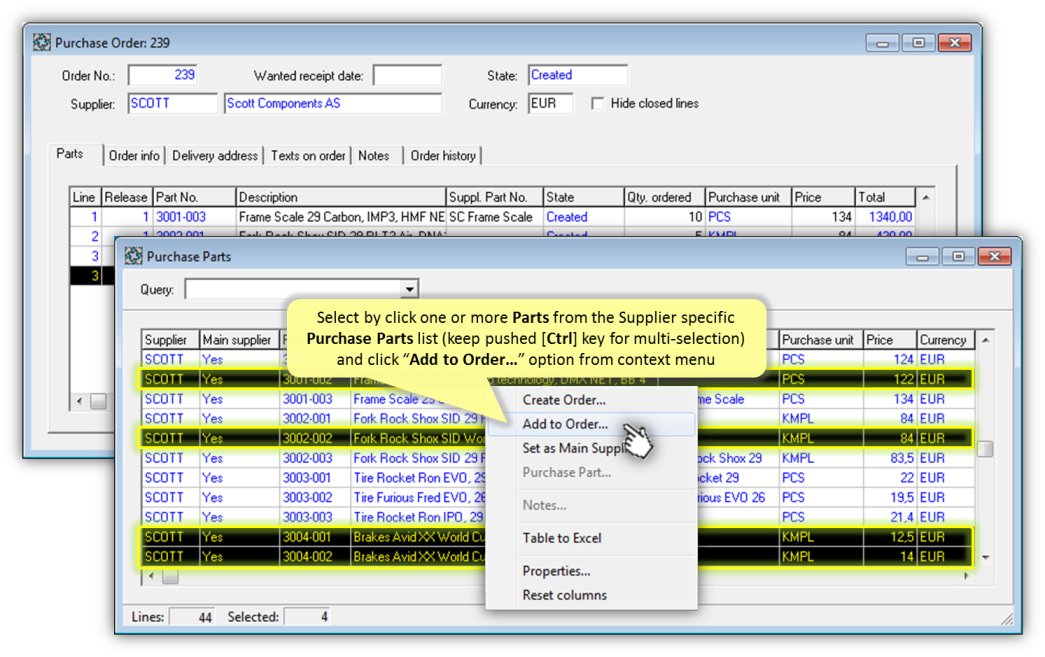Click the Scott Components AS name field

(333, 103)
